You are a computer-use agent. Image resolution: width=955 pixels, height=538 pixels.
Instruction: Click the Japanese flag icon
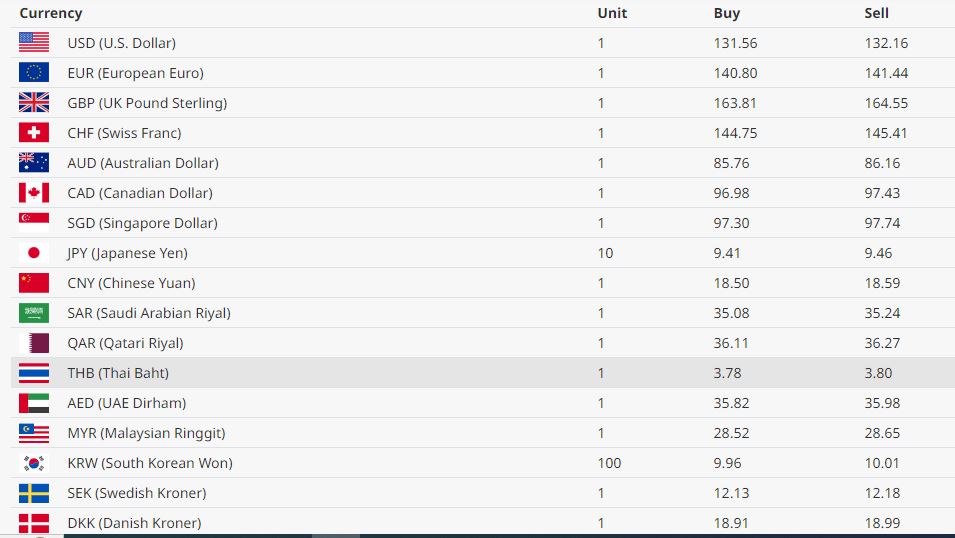[34, 253]
